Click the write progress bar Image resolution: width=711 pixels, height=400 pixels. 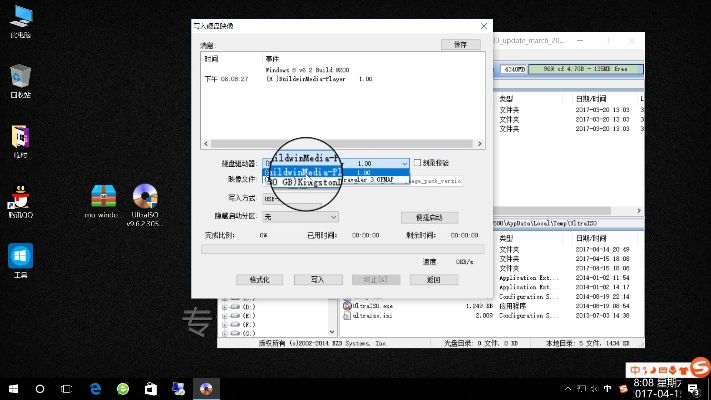[343, 249]
